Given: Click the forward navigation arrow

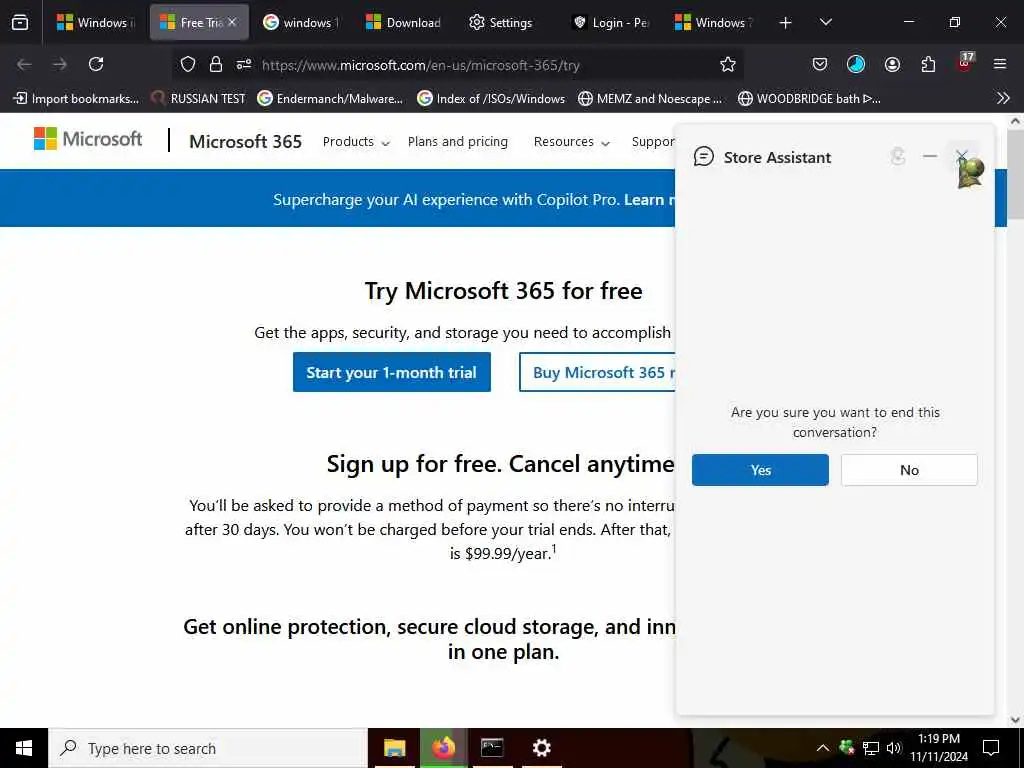Looking at the screenshot, I should click(60, 64).
